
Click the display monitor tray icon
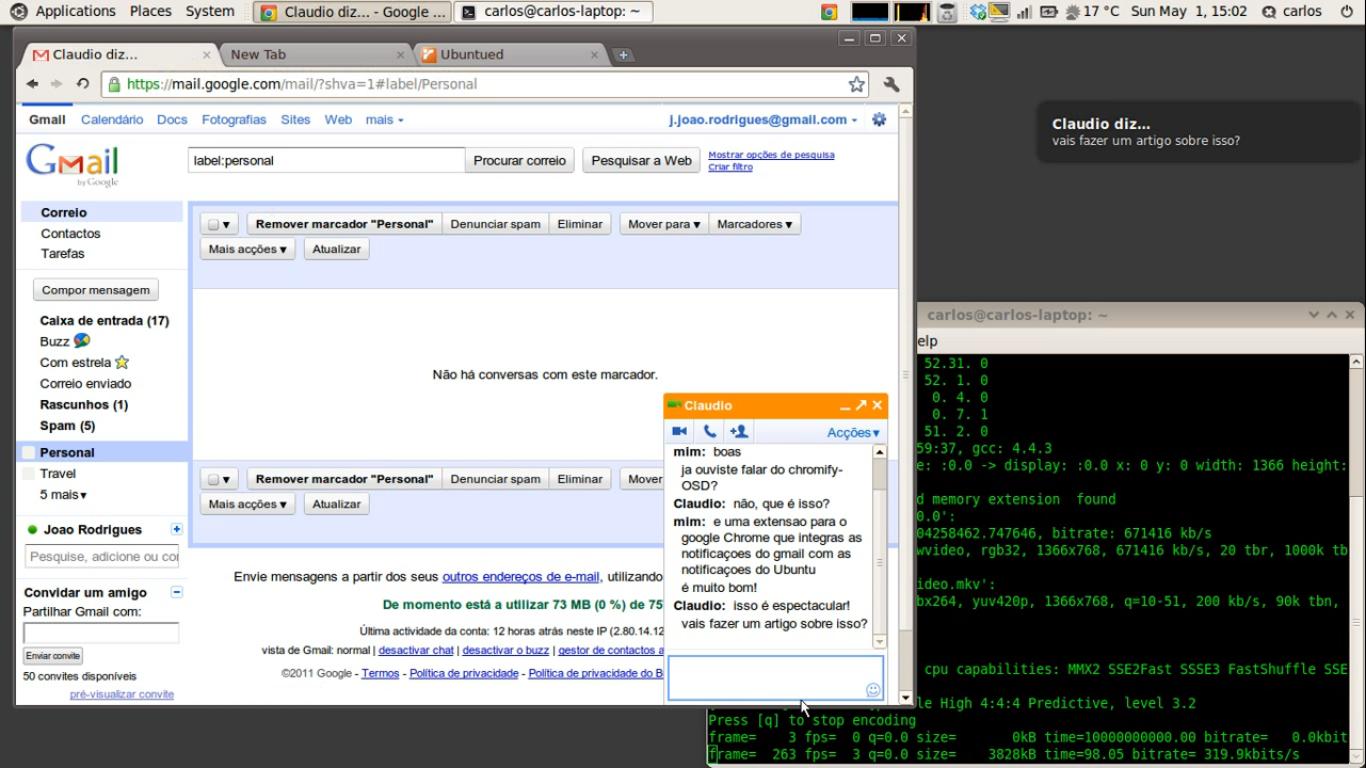click(999, 12)
